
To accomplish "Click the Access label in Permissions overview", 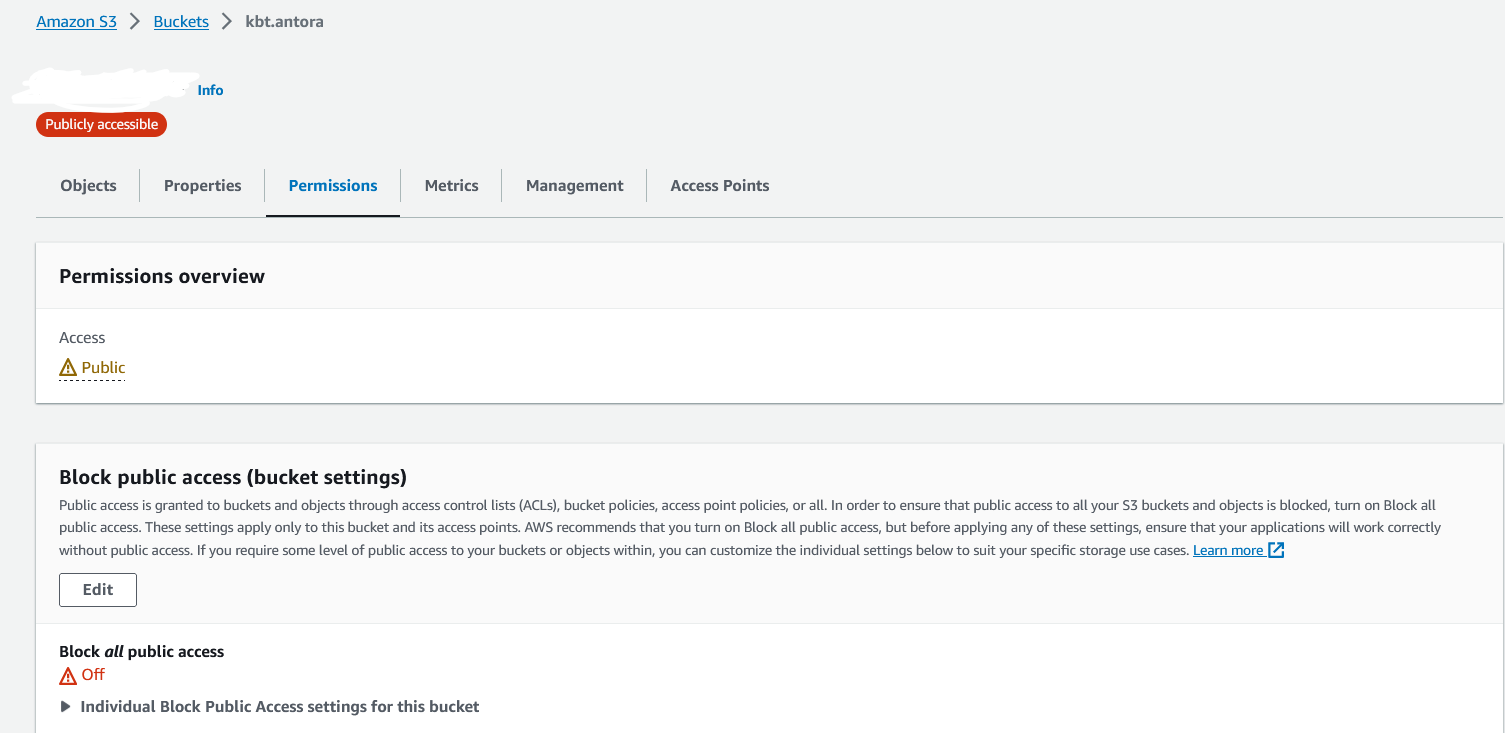I will 82,338.
